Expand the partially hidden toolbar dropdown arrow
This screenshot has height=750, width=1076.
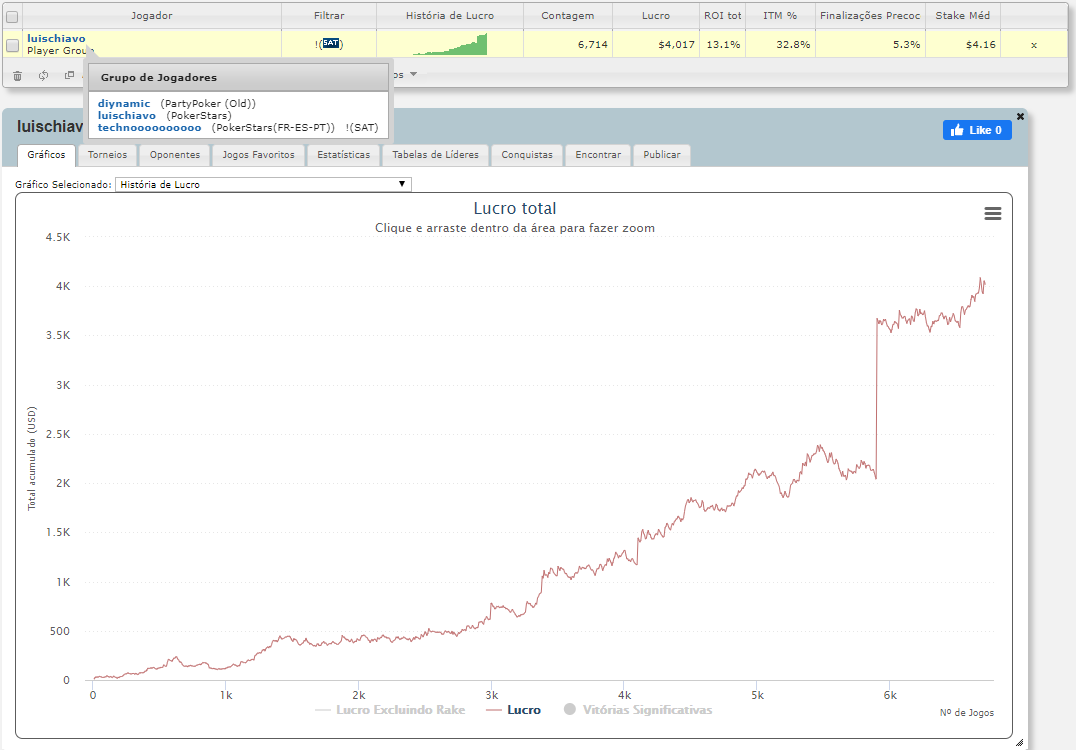tap(413, 74)
